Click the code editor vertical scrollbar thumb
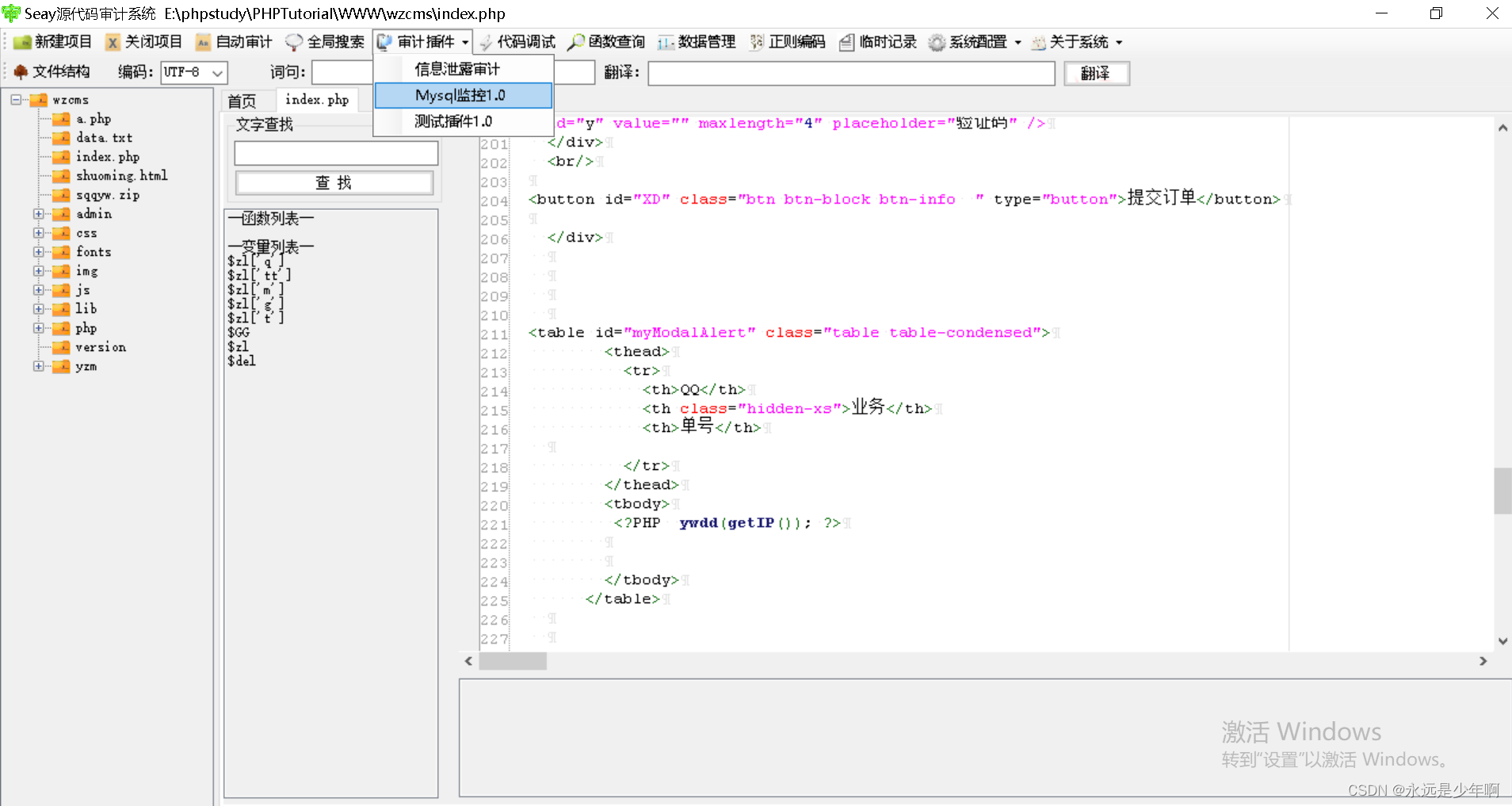The width and height of the screenshot is (1512, 806). coord(1502,491)
